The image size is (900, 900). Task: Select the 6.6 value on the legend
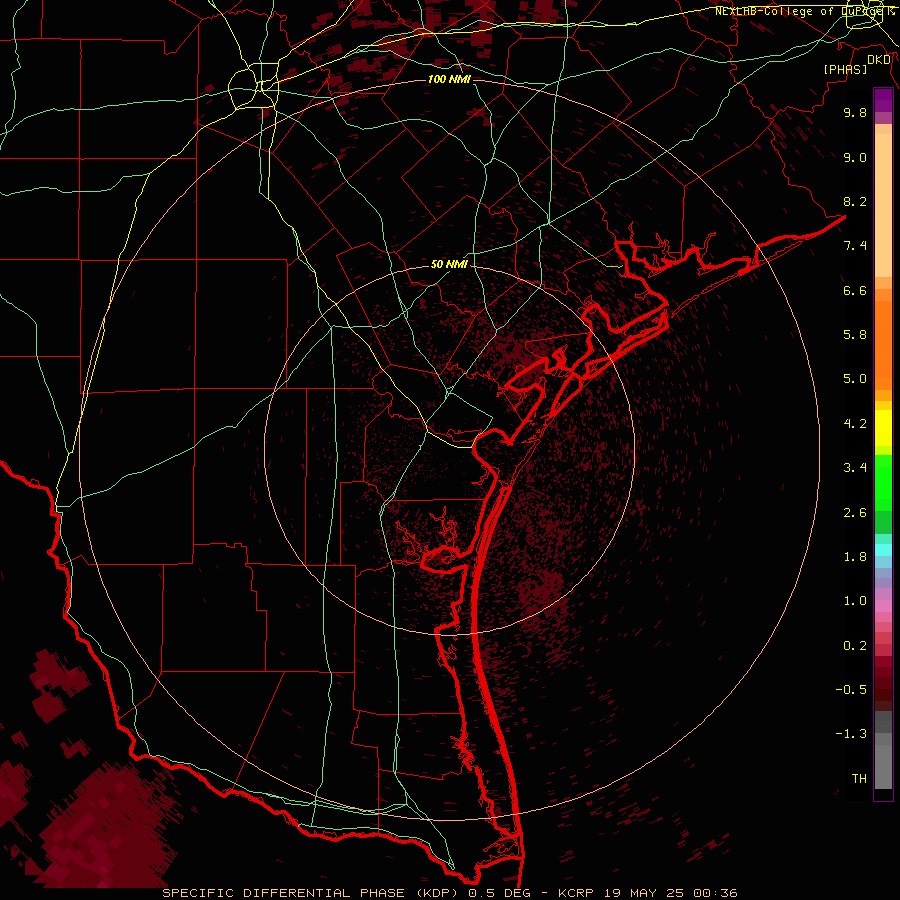(x=855, y=290)
